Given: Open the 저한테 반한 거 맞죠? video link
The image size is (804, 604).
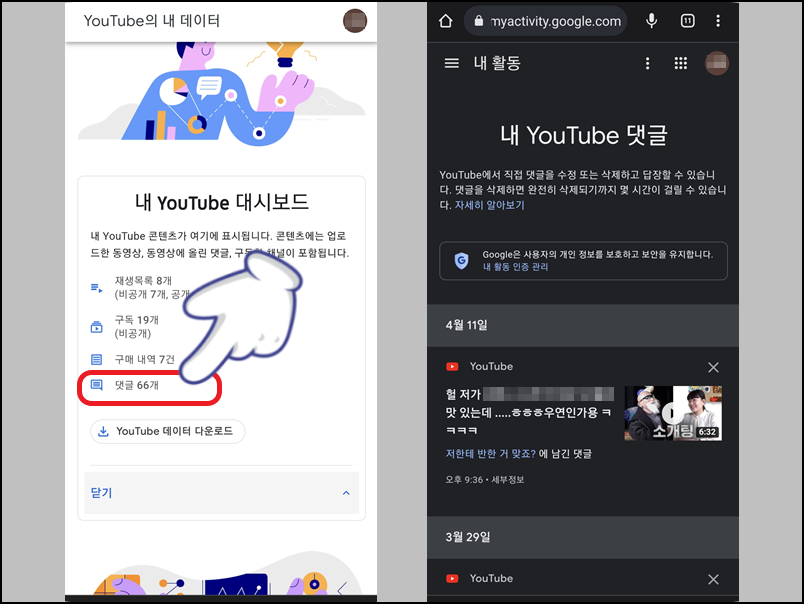Looking at the screenshot, I should [491, 454].
